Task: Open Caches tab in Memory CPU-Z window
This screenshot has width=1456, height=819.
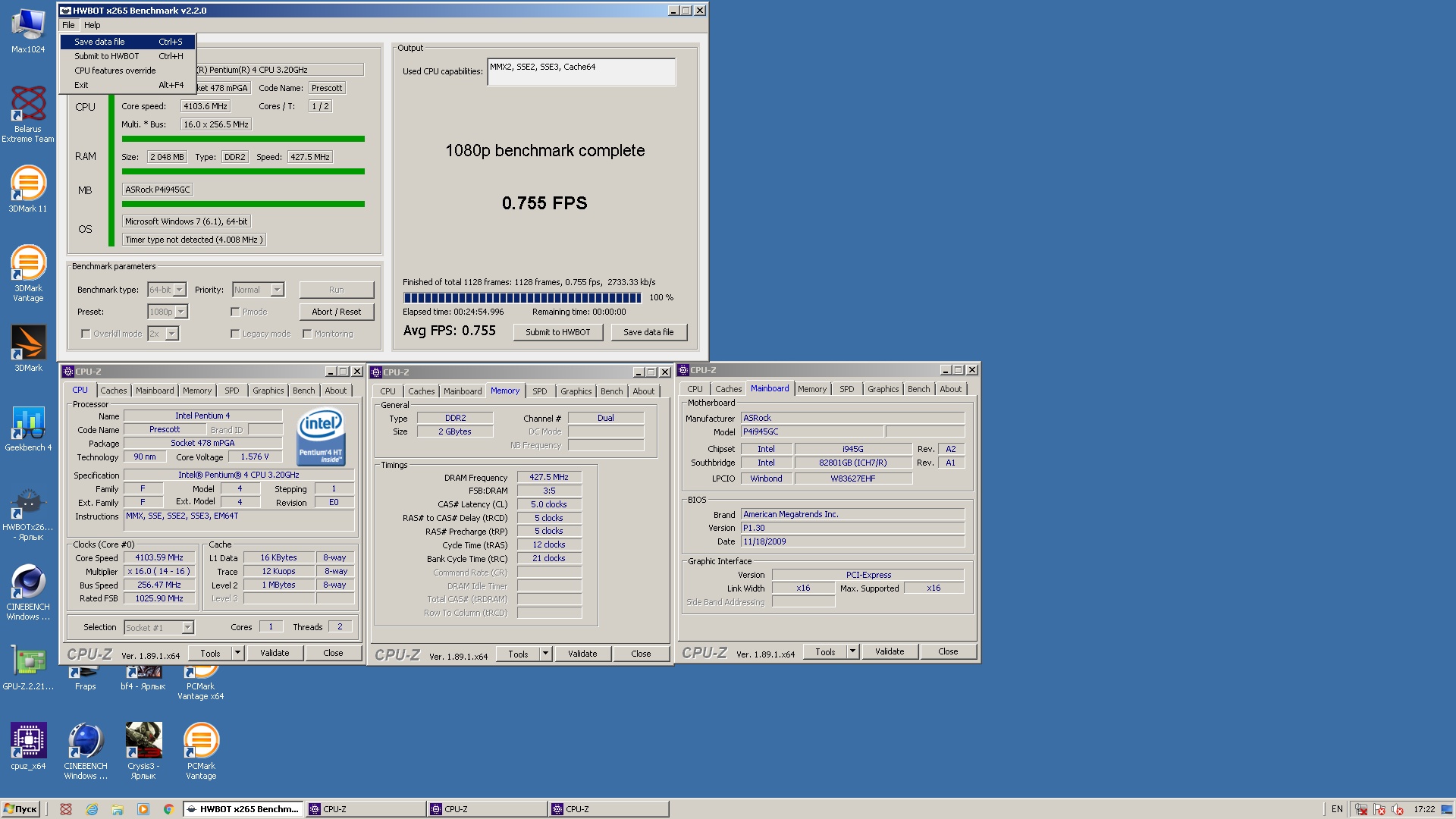Action: click(x=422, y=391)
